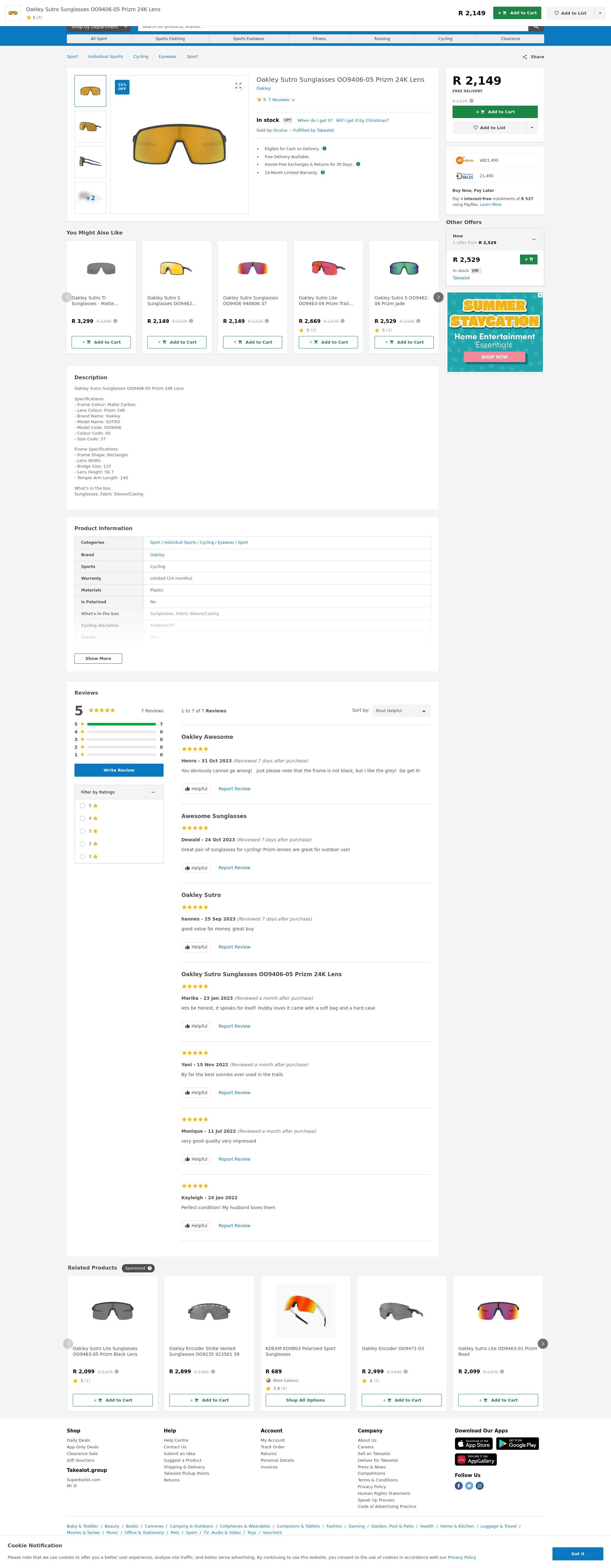Click the Write Review button
The image size is (611, 1568).
tap(119, 770)
